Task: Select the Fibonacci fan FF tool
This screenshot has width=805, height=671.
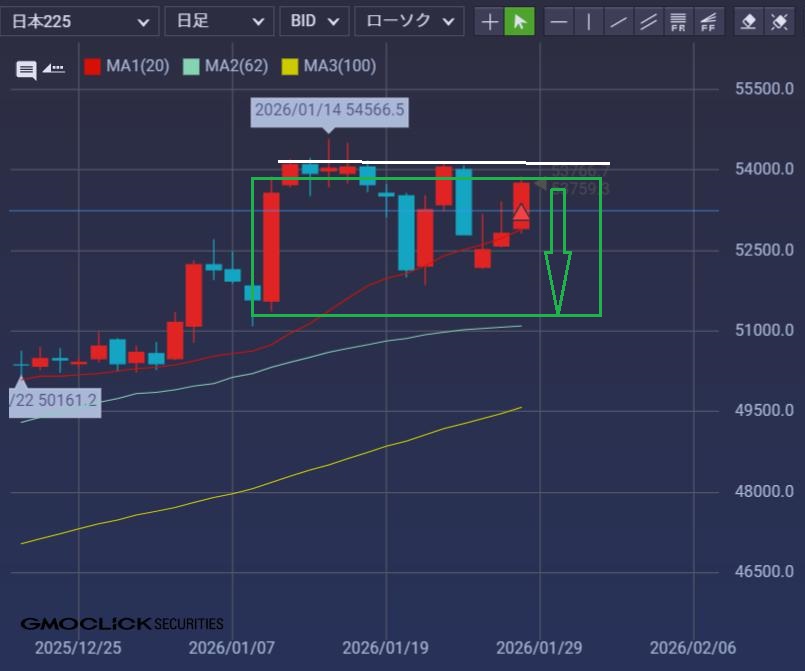Action: [x=708, y=21]
